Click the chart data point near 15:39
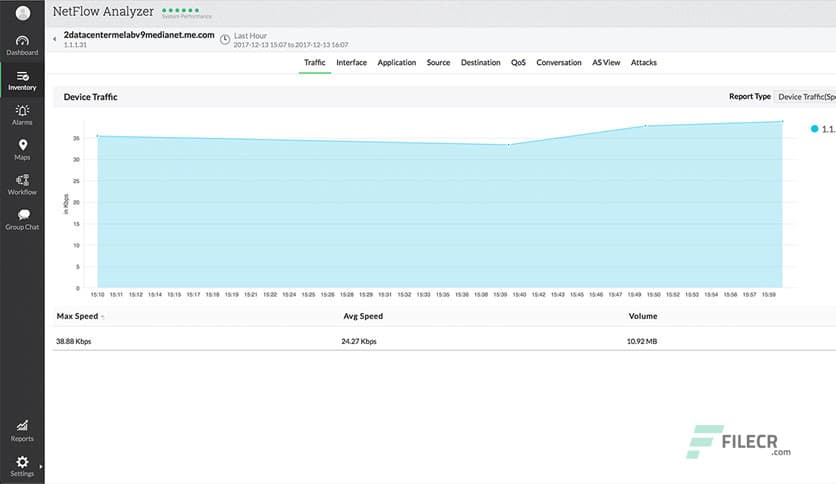Viewport: 836px width, 484px height. point(509,144)
